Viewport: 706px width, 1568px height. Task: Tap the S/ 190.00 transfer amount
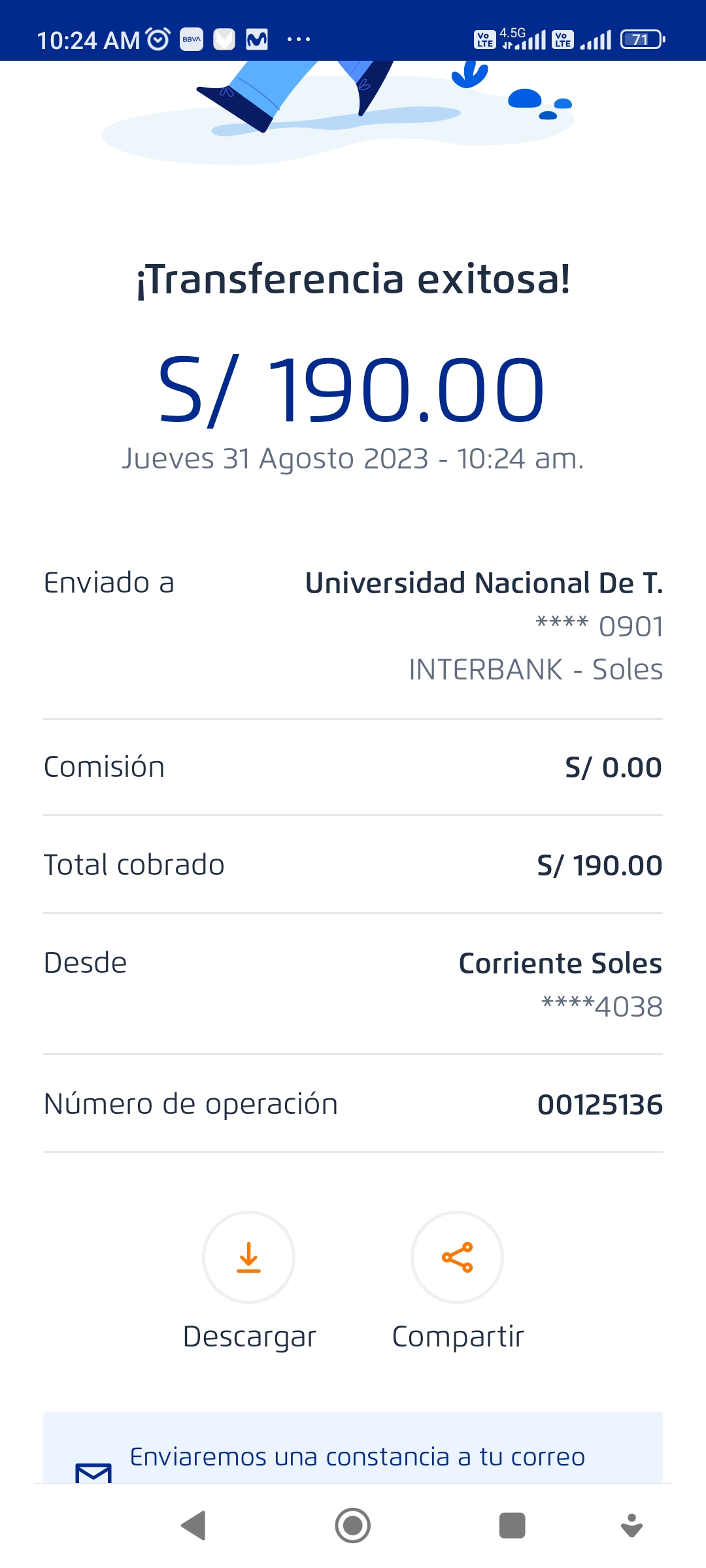[x=352, y=390]
